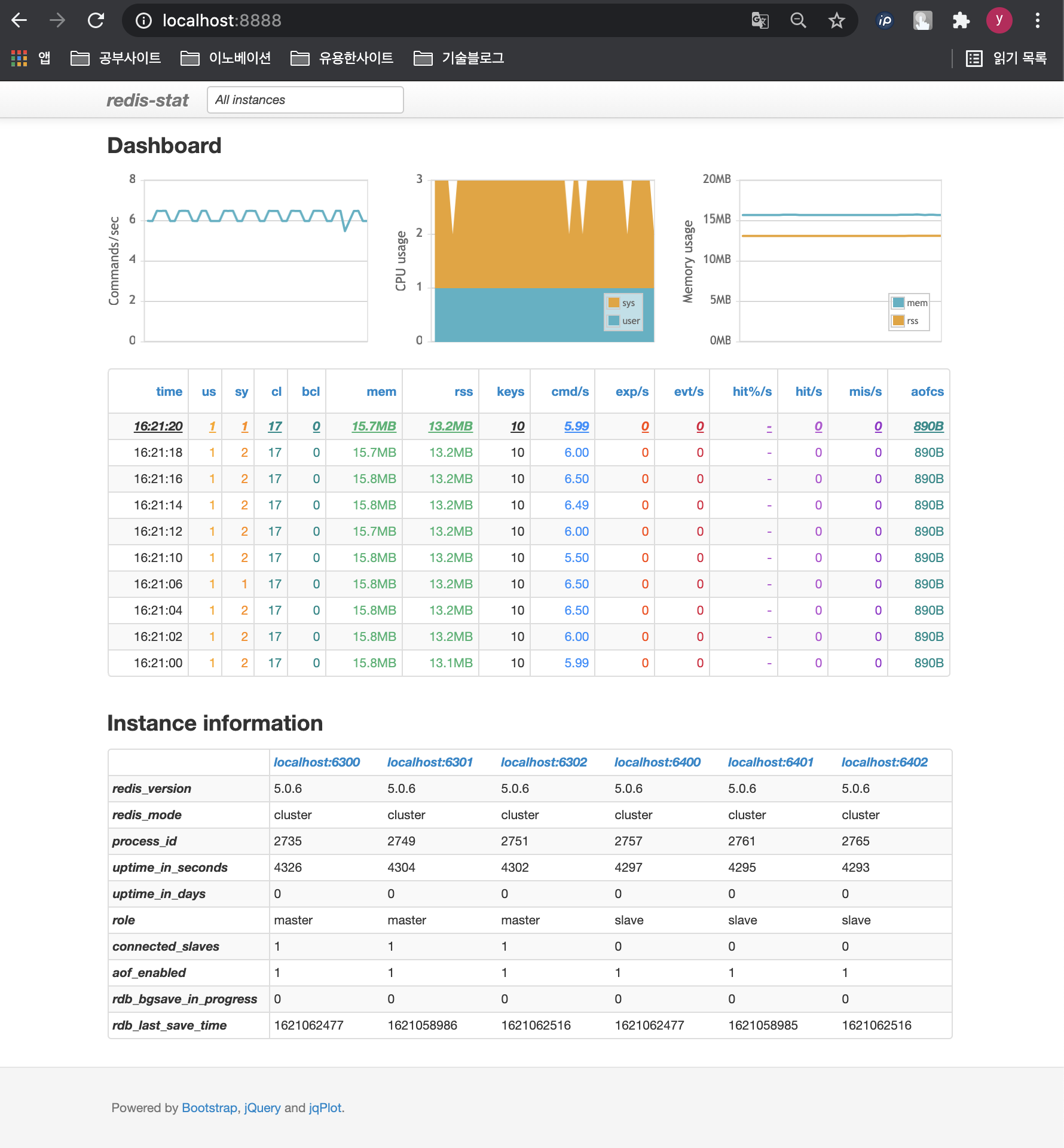Click the hit%/s column header
This screenshot has height=1148, width=1064.
(752, 391)
